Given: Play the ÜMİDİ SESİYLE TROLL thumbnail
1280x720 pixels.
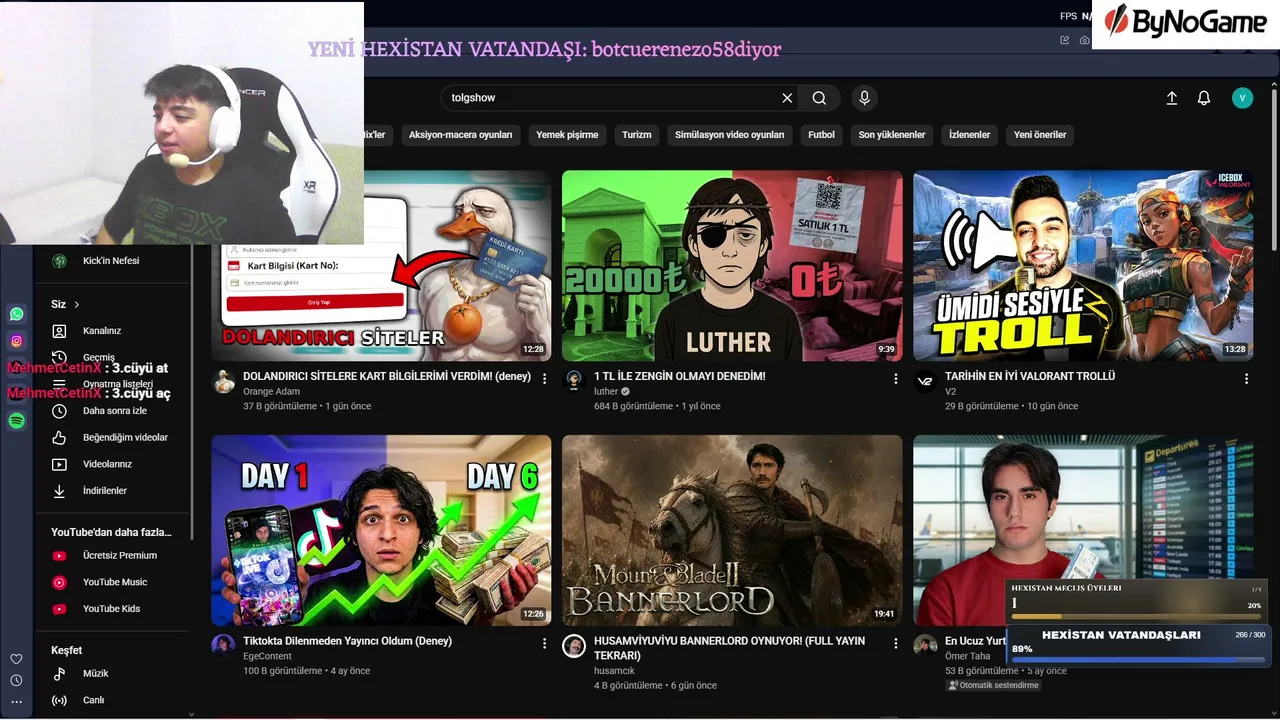Looking at the screenshot, I should [1083, 266].
